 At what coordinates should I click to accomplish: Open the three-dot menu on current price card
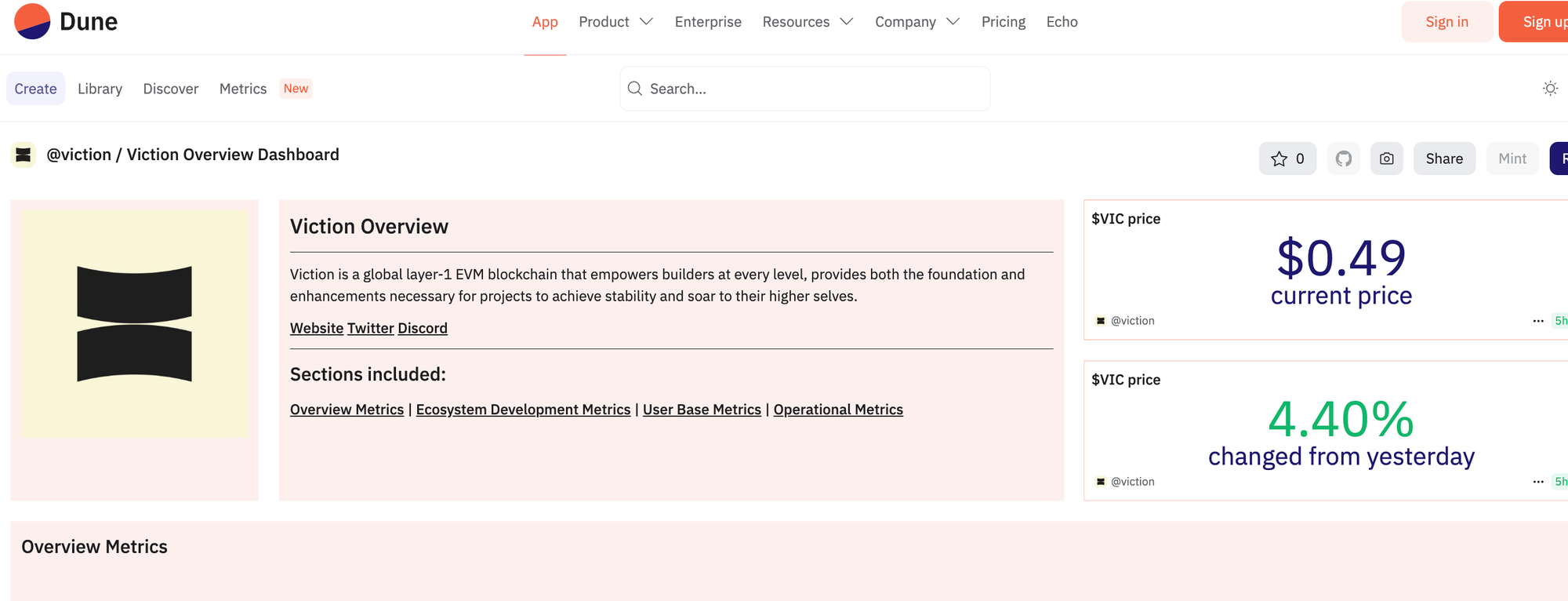coord(1538,321)
